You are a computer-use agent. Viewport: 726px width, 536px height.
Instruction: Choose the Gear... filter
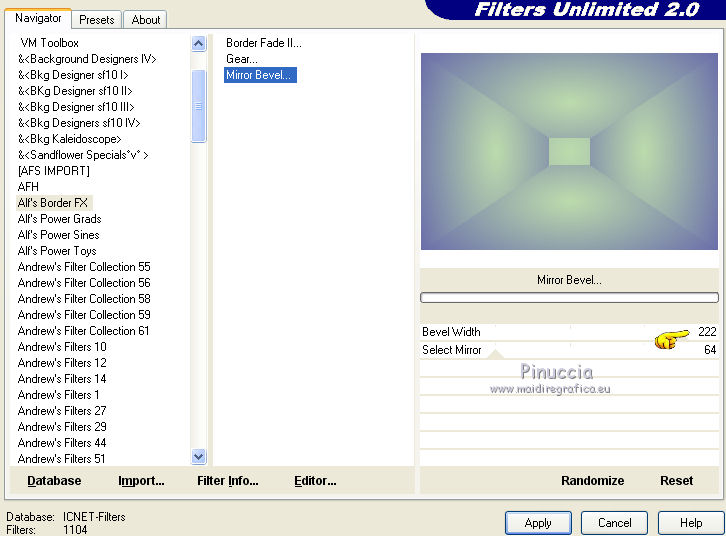click(x=242, y=59)
